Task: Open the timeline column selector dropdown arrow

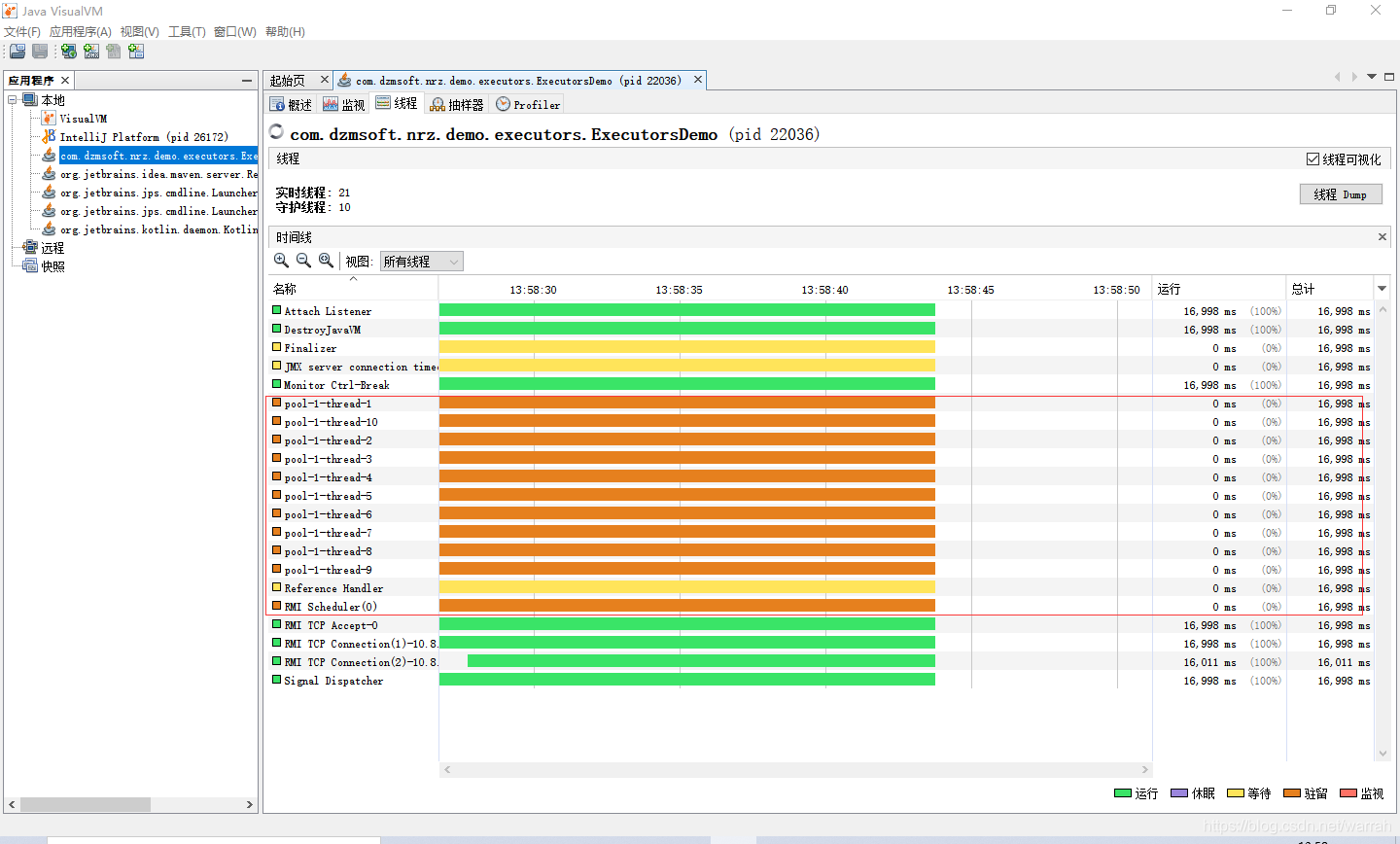Action: pos(1382,289)
